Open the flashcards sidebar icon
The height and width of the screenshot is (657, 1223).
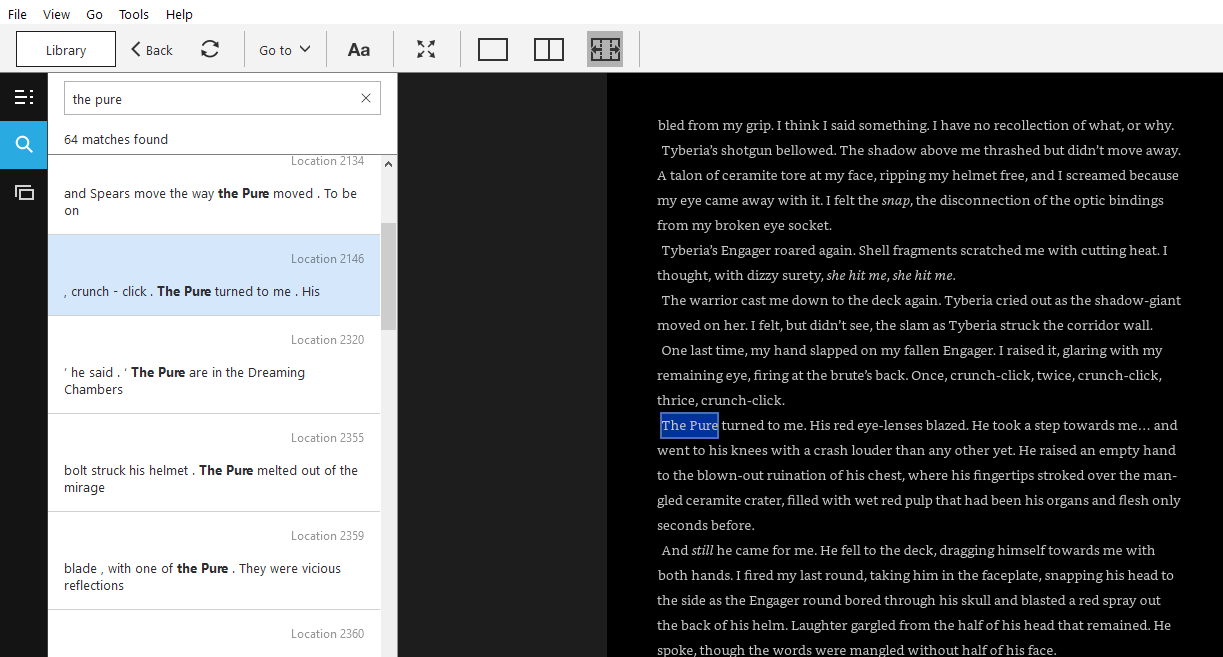click(x=24, y=192)
